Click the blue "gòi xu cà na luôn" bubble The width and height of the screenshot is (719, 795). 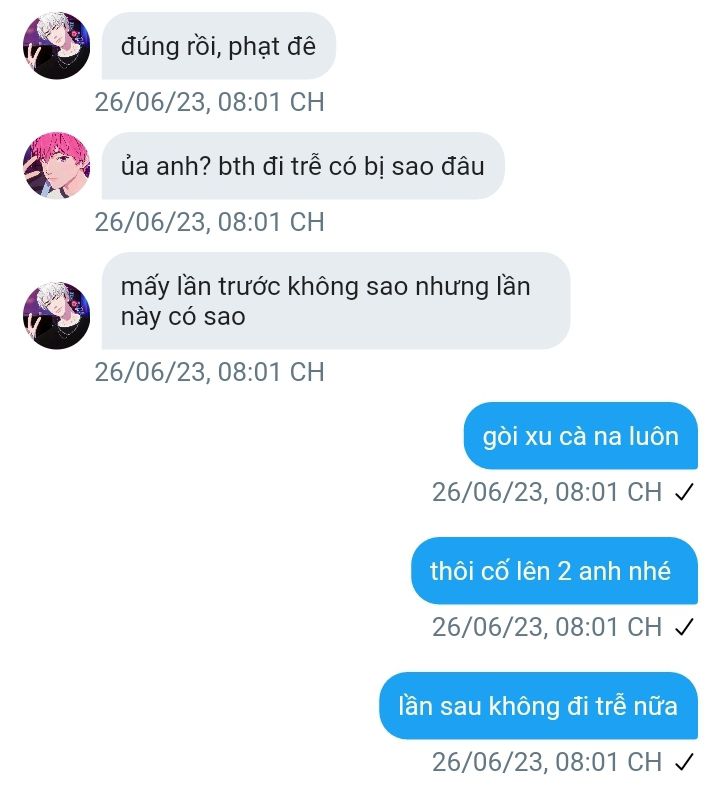[581, 436]
